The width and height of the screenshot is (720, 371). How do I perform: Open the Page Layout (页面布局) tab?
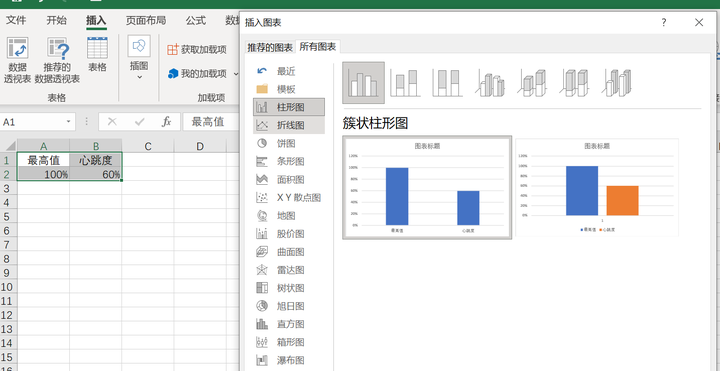pyautogui.click(x=146, y=20)
